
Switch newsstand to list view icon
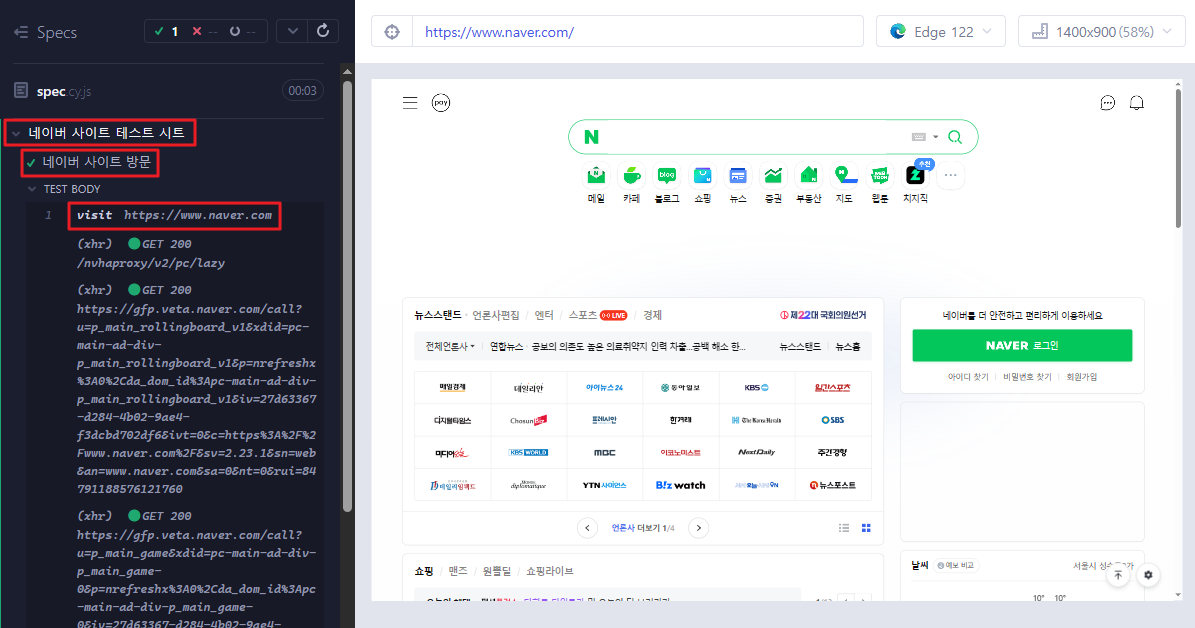click(x=844, y=528)
